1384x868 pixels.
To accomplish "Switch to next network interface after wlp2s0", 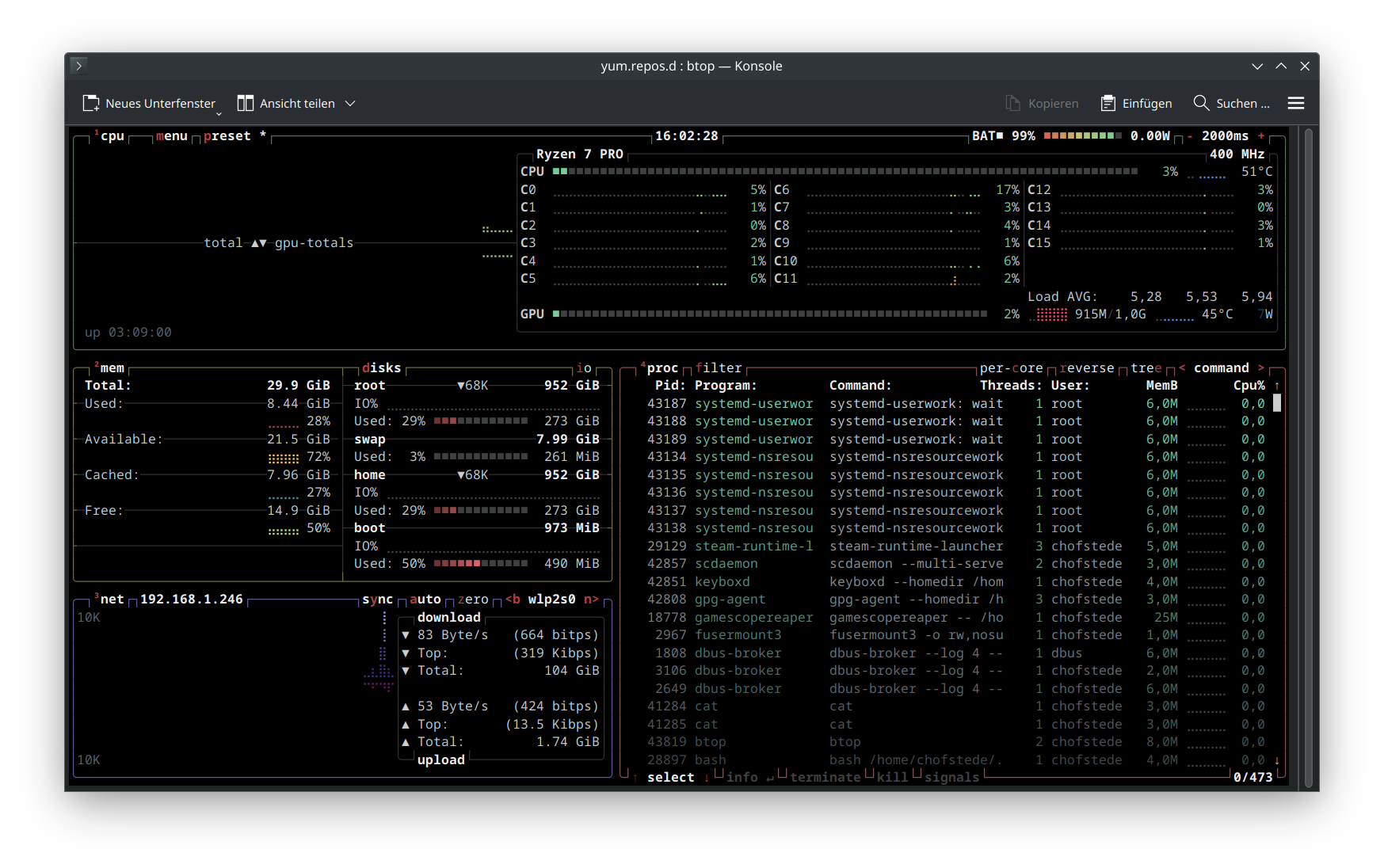I will pyautogui.click(x=590, y=600).
